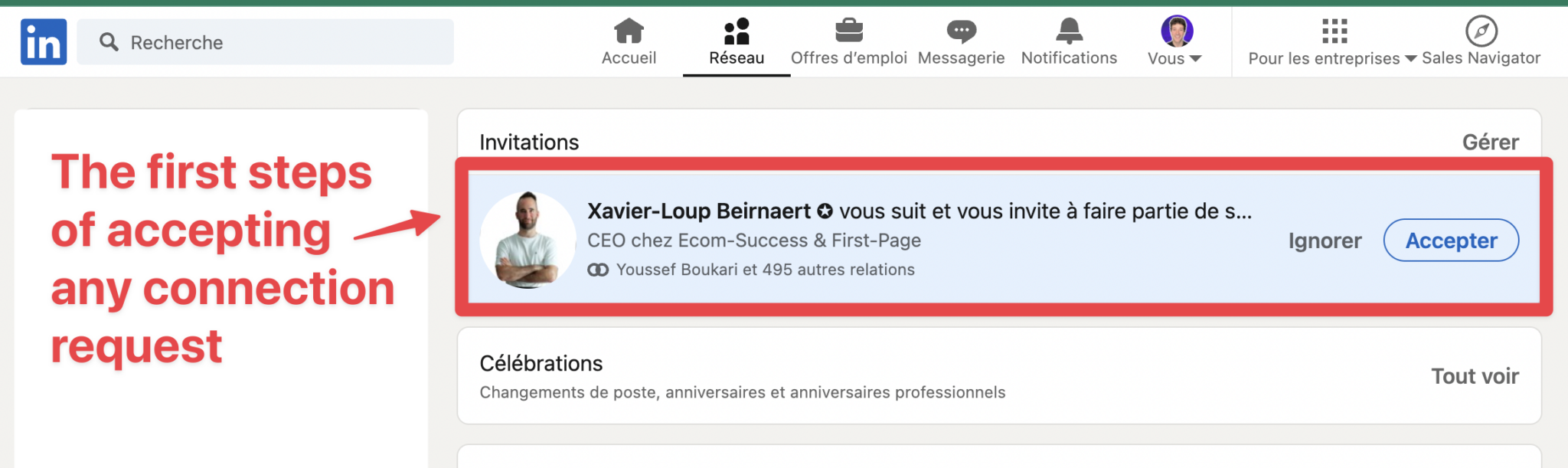Expand the Pour les entreprises chevron
This screenshot has height=468, width=1568.
click(1411, 57)
